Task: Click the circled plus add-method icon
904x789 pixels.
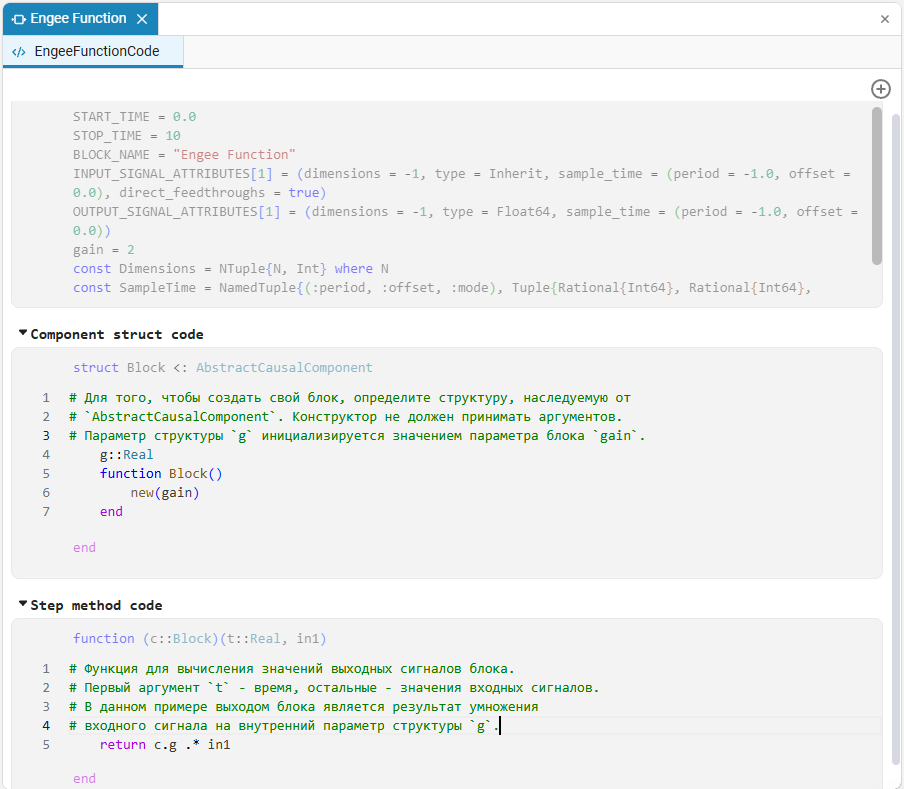Action: tap(880, 89)
